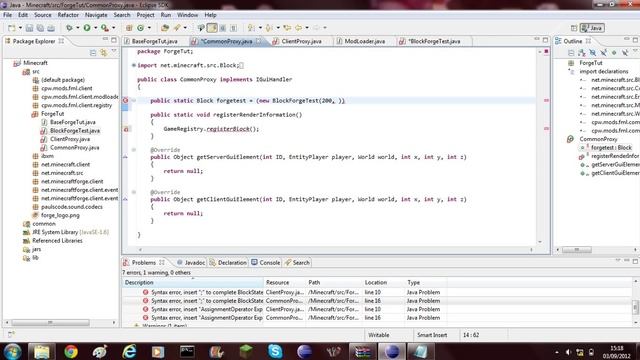Switch to ModLoader.java editor tab
Screen dimensions: 640x360
(x=364, y=41)
